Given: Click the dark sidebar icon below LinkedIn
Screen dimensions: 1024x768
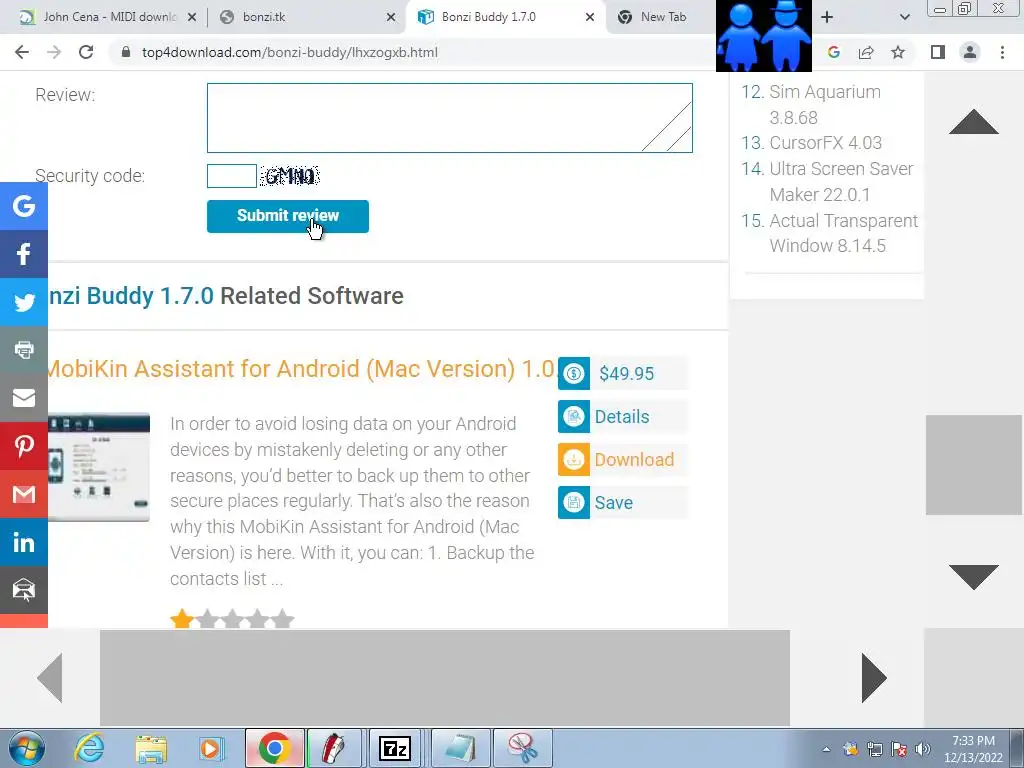Looking at the screenshot, I should [24, 590].
